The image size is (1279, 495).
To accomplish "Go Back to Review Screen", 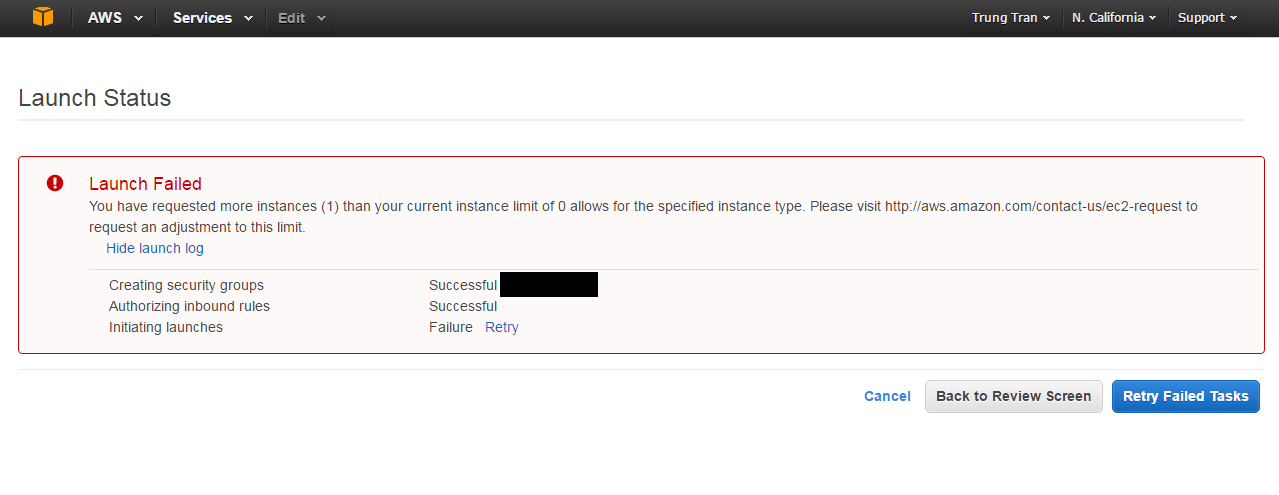I will tap(1014, 396).
